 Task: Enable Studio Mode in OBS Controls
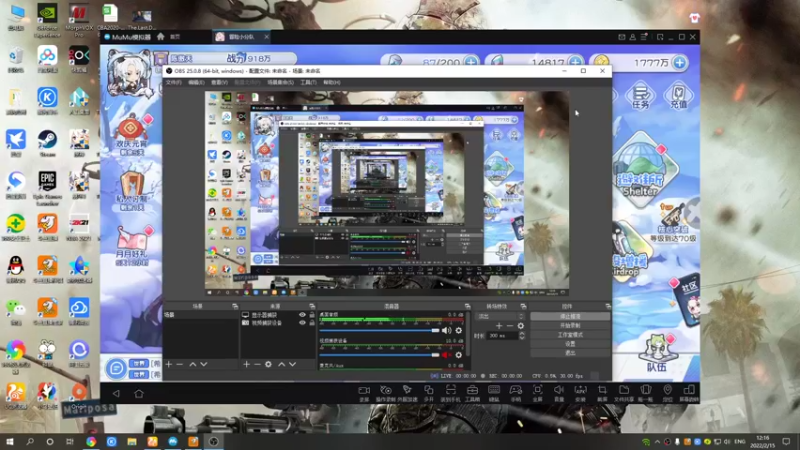coord(570,335)
